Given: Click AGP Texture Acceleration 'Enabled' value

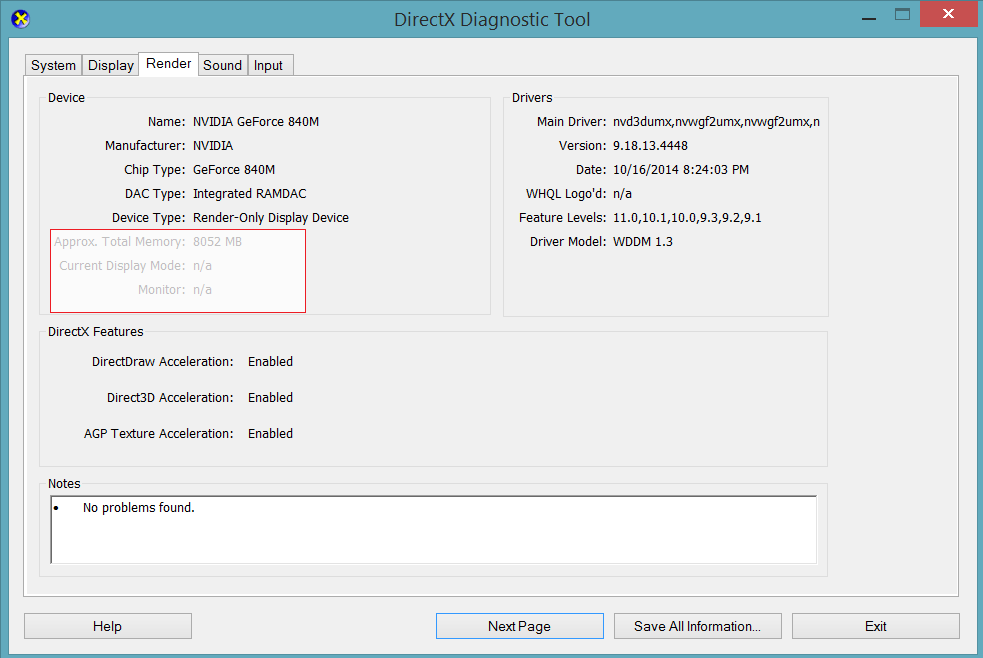Looking at the screenshot, I should coord(270,434).
